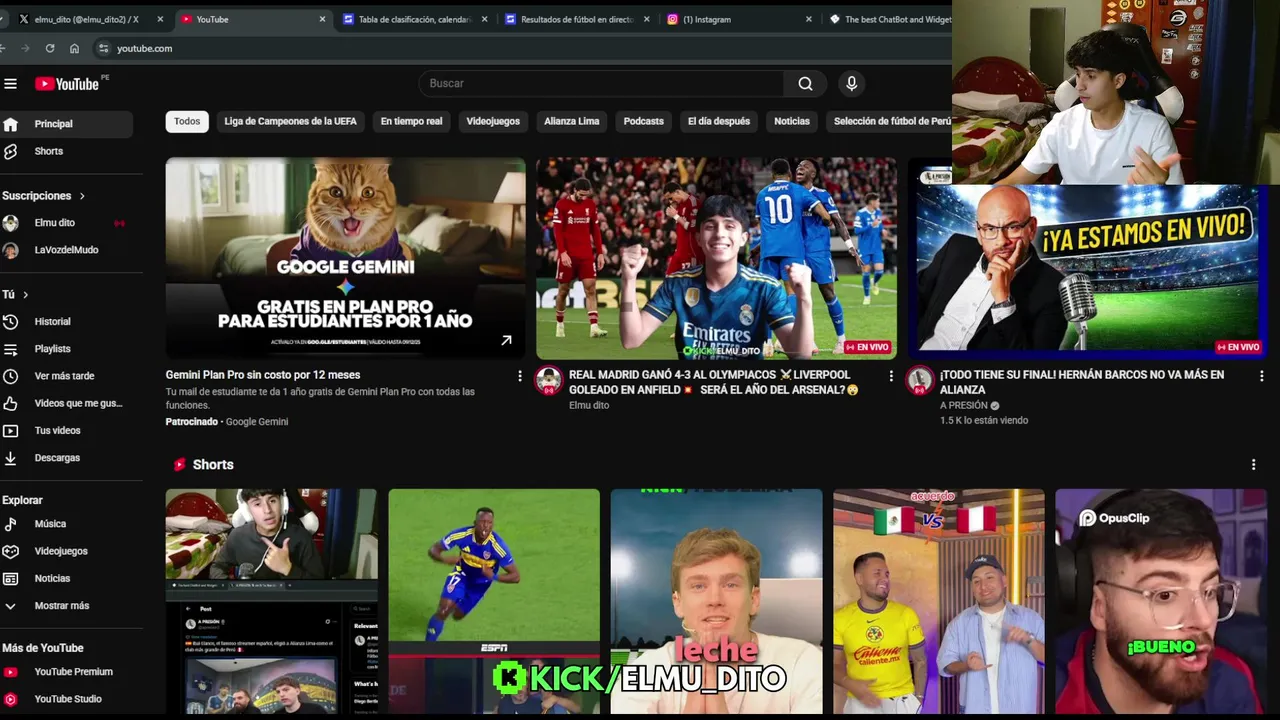Start voice search with the microphone icon
Screen dimensions: 1280x720
(851, 84)
